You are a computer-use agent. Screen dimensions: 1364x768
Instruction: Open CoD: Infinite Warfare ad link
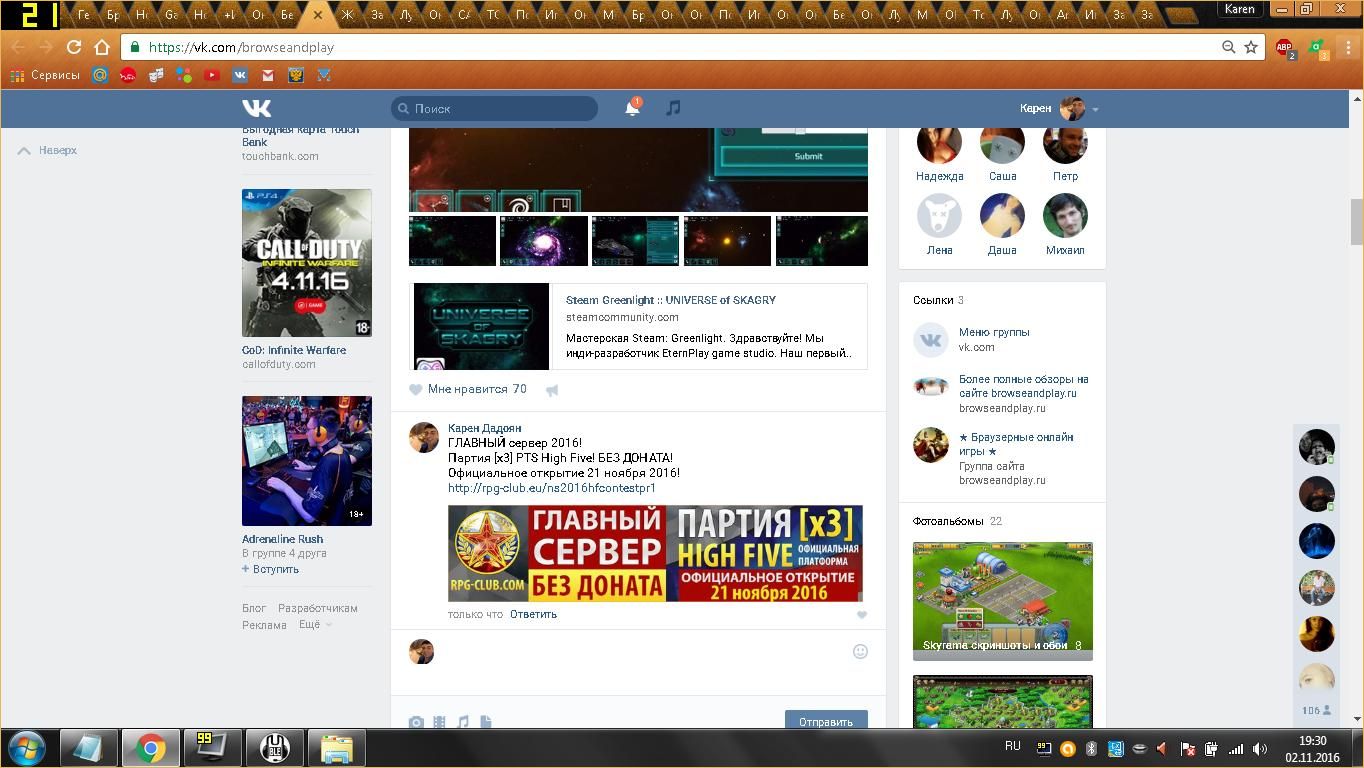[294, 350]
